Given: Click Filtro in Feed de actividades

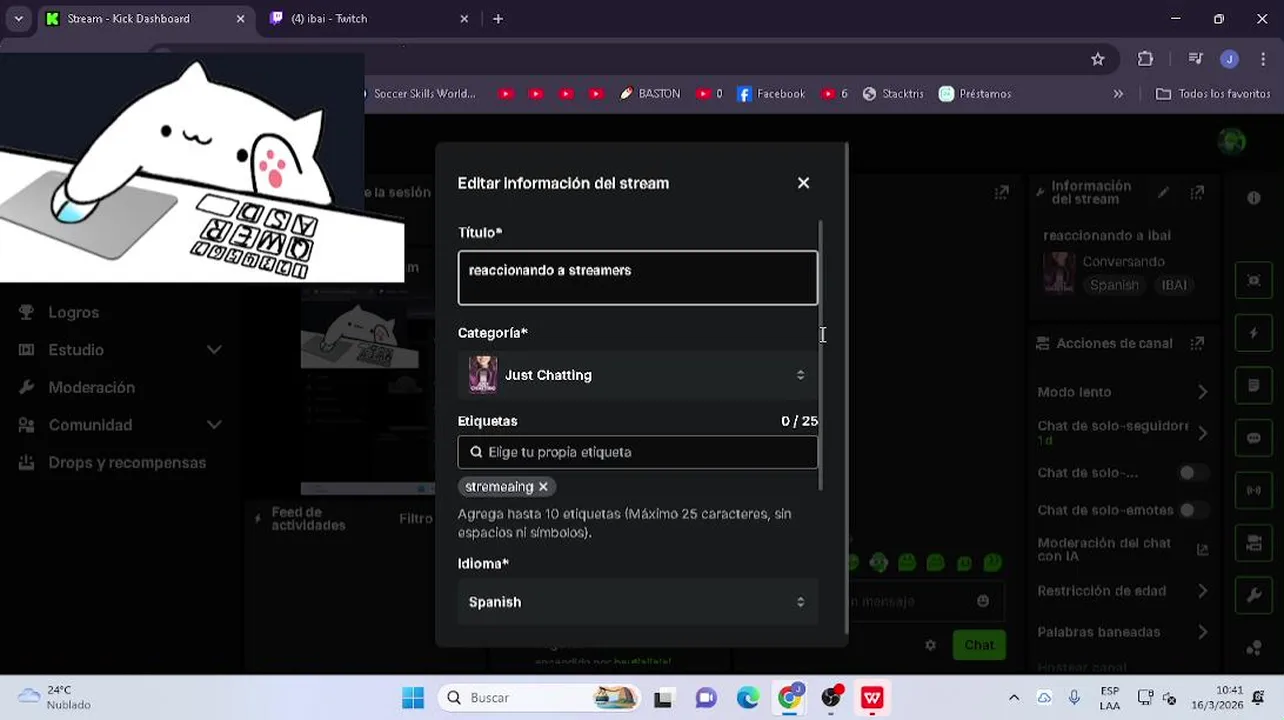Looking at the screenshot, I should pos(416,518).
